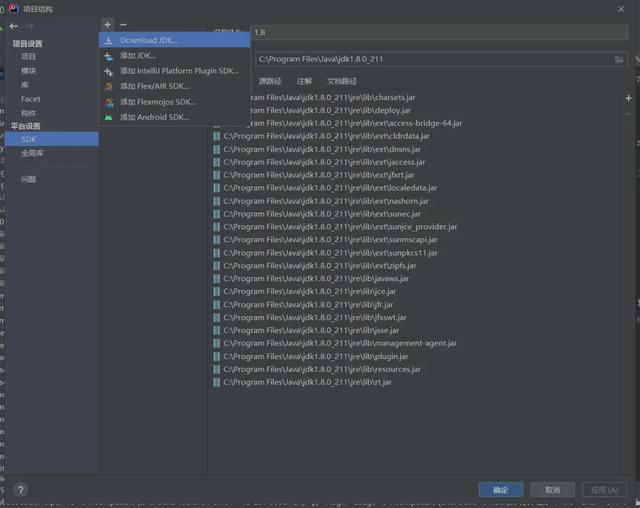Open 问题 in the sidebar
This screenshot has width=640, height=508.
click(x=29, y=179)
